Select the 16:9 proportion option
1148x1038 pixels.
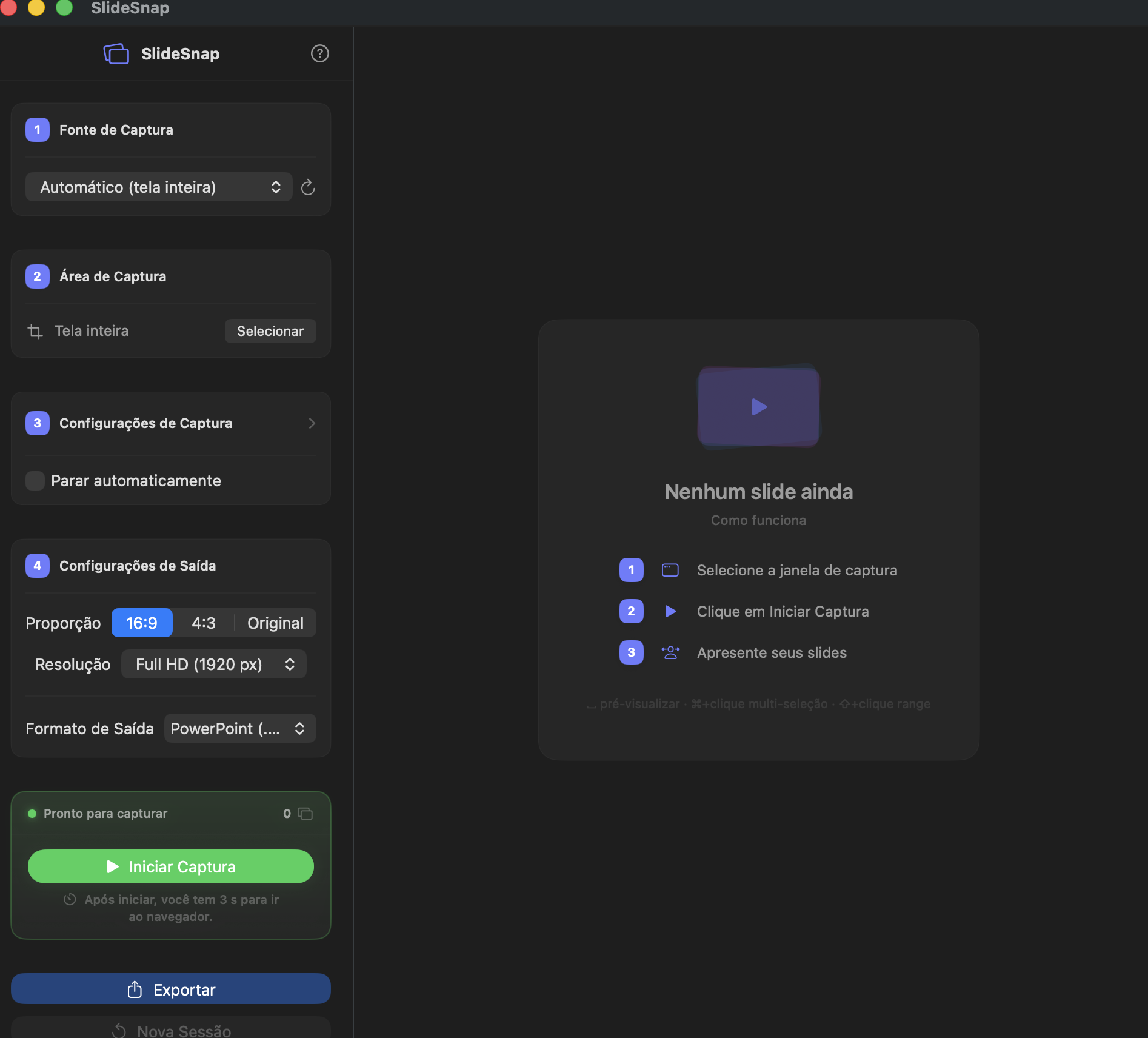[x=142, y=623]
